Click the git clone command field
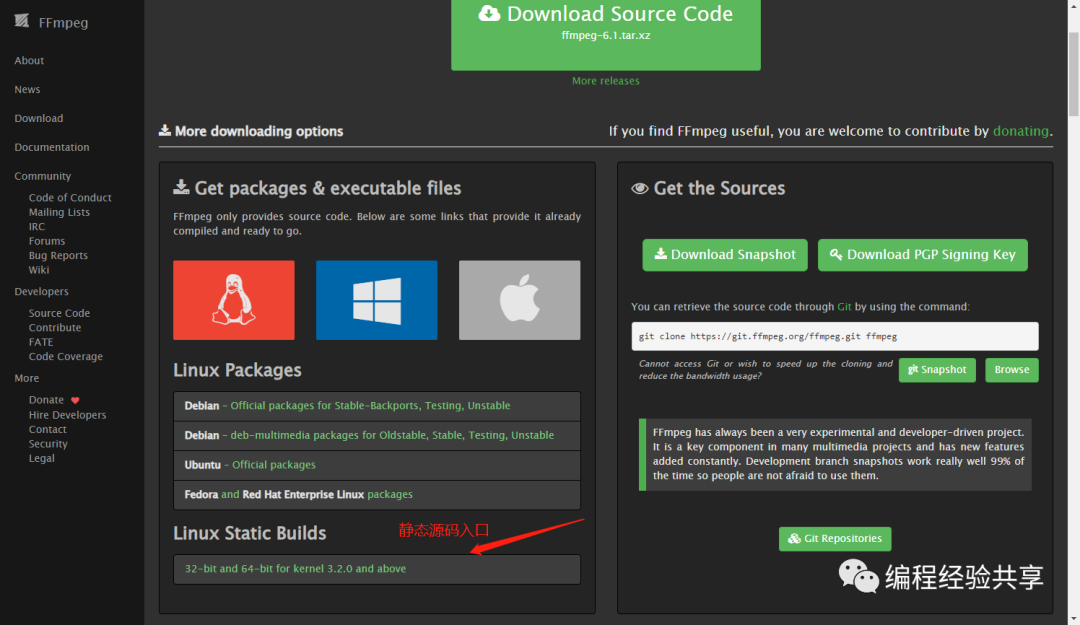 click(x=835, y=336)
